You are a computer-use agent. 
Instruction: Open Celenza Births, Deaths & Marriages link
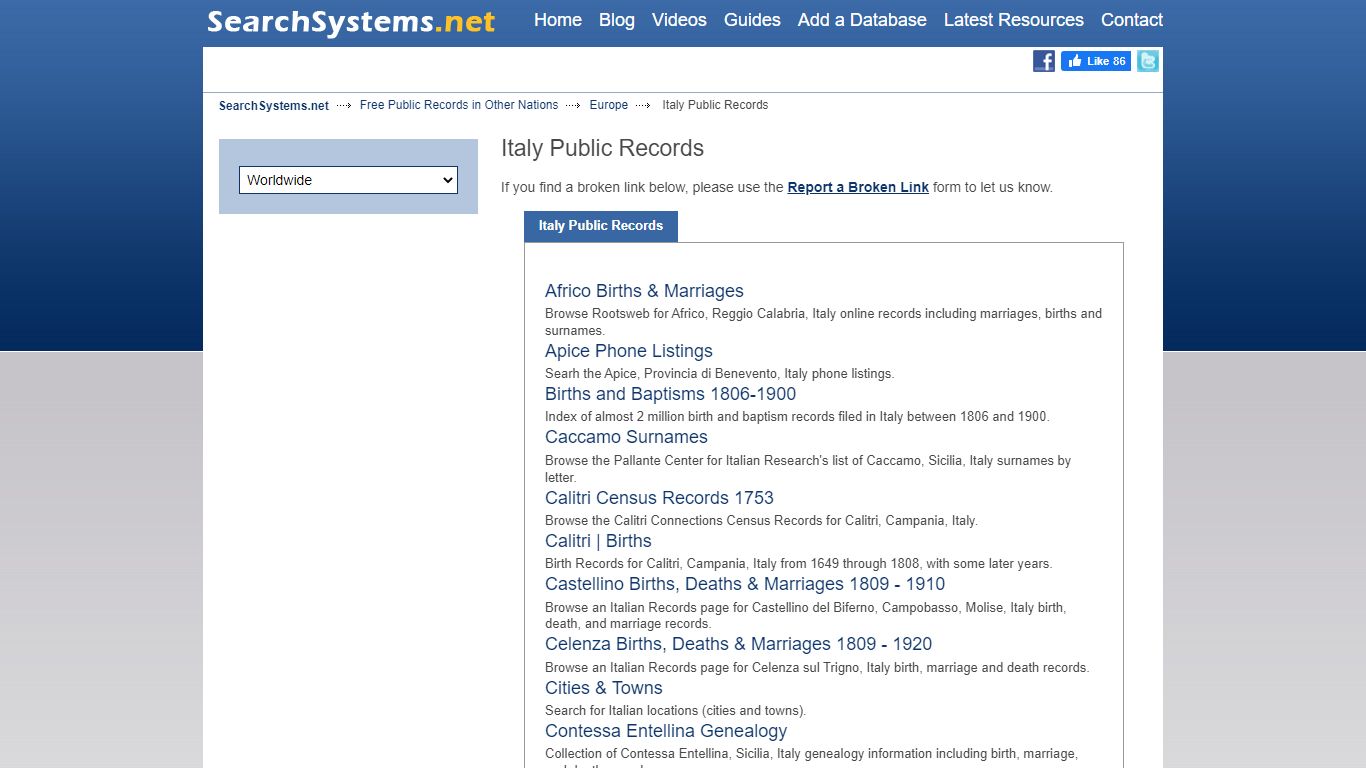tap(738, 644)
